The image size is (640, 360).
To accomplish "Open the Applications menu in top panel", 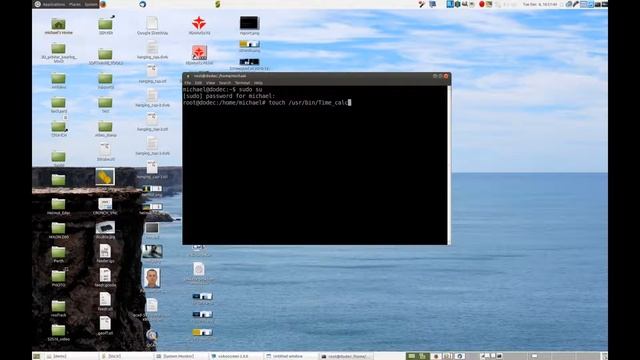I will tap(54, 4).
